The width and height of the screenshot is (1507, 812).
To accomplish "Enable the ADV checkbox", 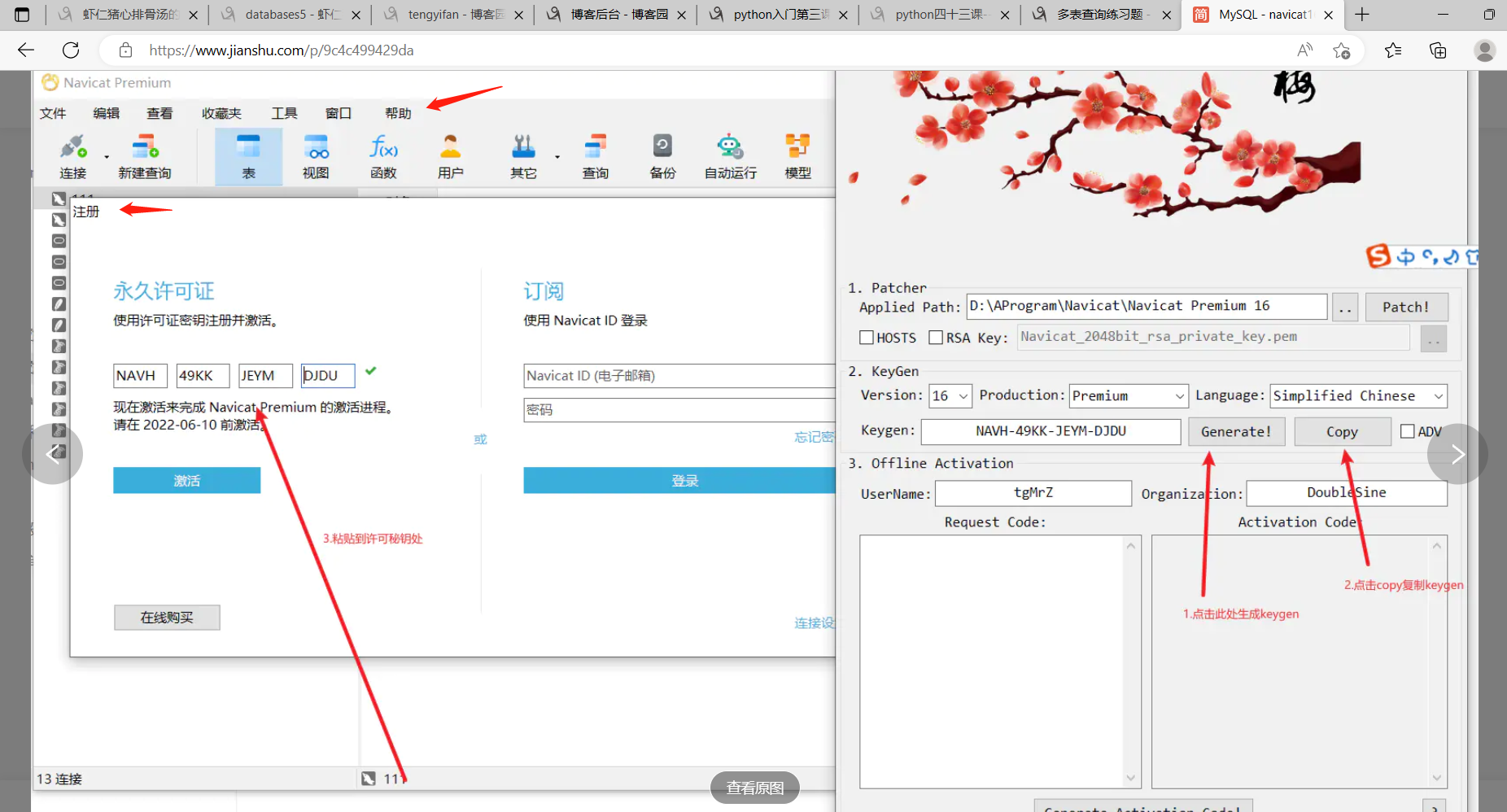I will [x=1407, y=431].
